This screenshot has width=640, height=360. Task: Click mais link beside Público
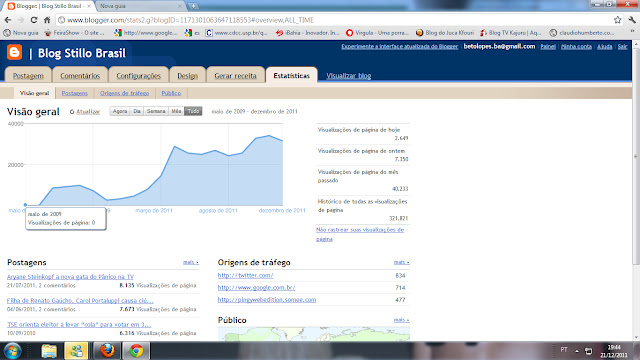tap(401, 320)
